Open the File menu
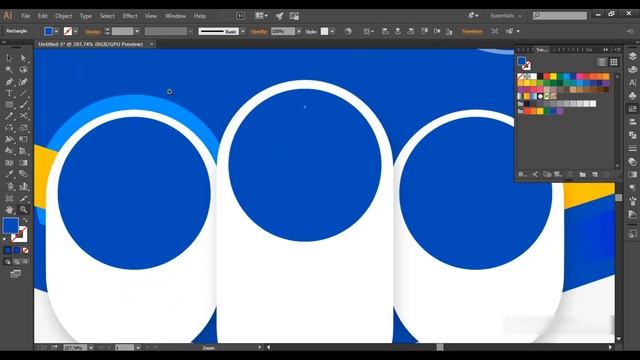The width and height of the screenshot is (640, 360). point(26,16)
